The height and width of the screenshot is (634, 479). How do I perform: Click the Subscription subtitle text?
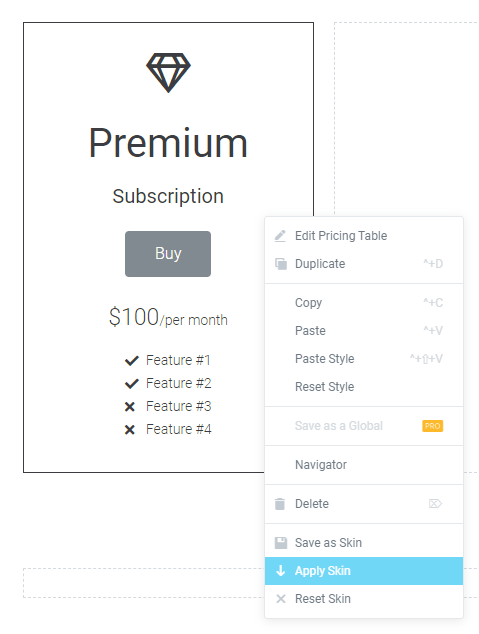pyautogui.click(x=168, y=197)
